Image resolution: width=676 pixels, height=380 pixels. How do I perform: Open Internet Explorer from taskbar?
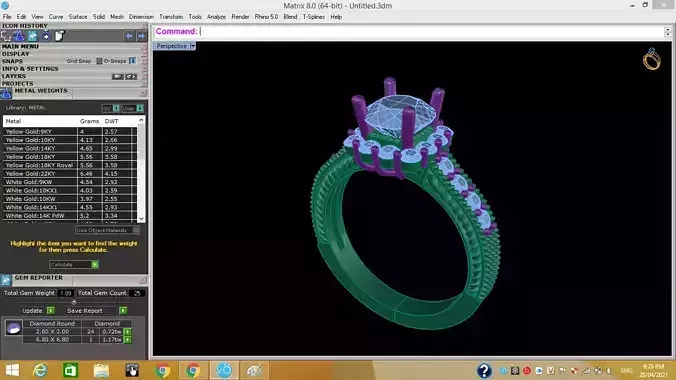pyautogui.click(x=41, y=370)
